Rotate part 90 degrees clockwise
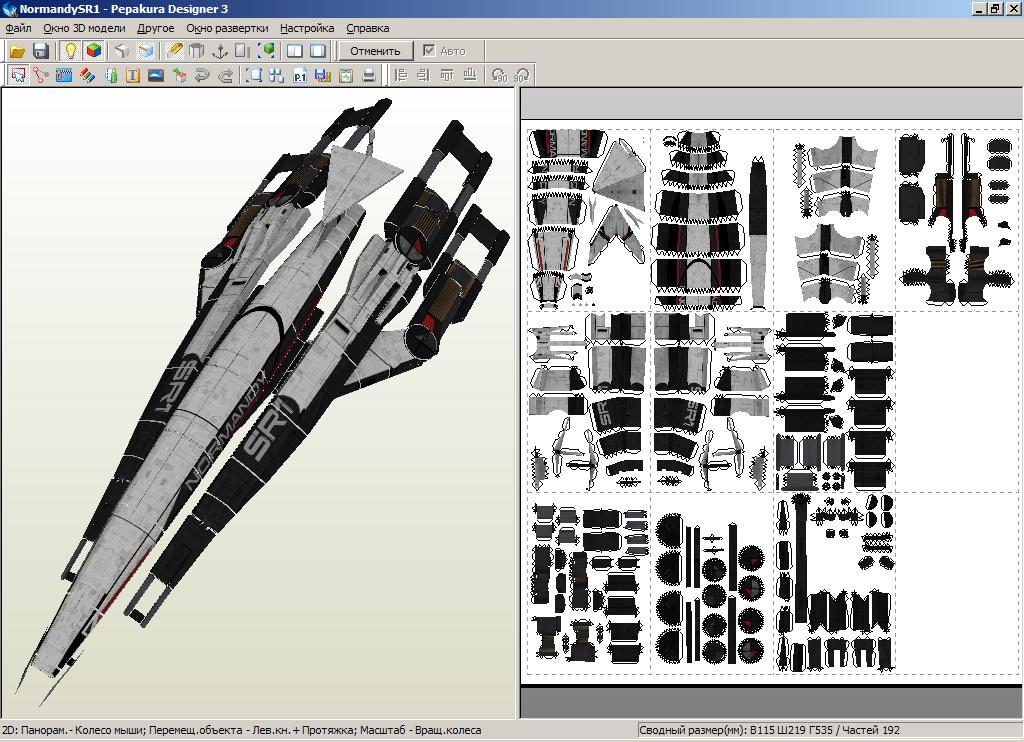The height and width of the screenshot is (742, 1024). (x=522, y=75)
